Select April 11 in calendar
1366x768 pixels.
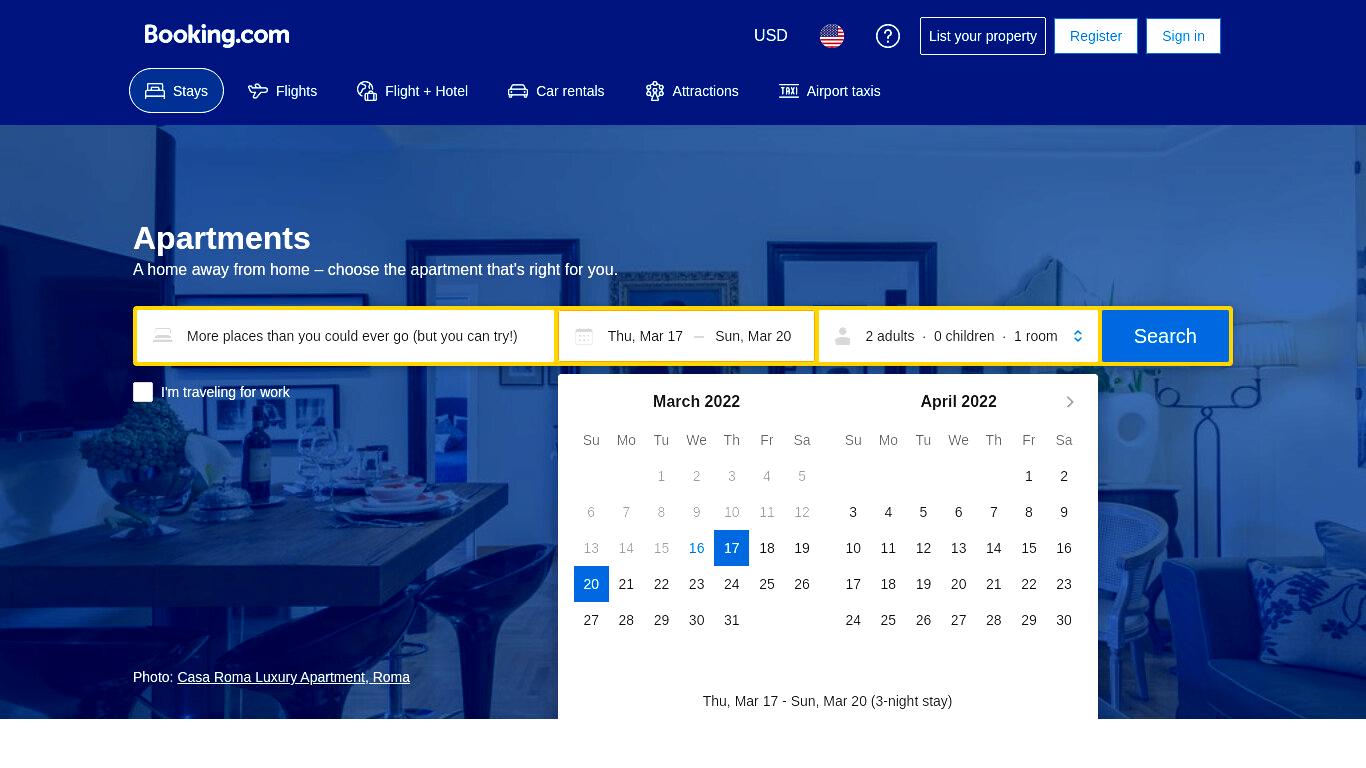[888, 548]
